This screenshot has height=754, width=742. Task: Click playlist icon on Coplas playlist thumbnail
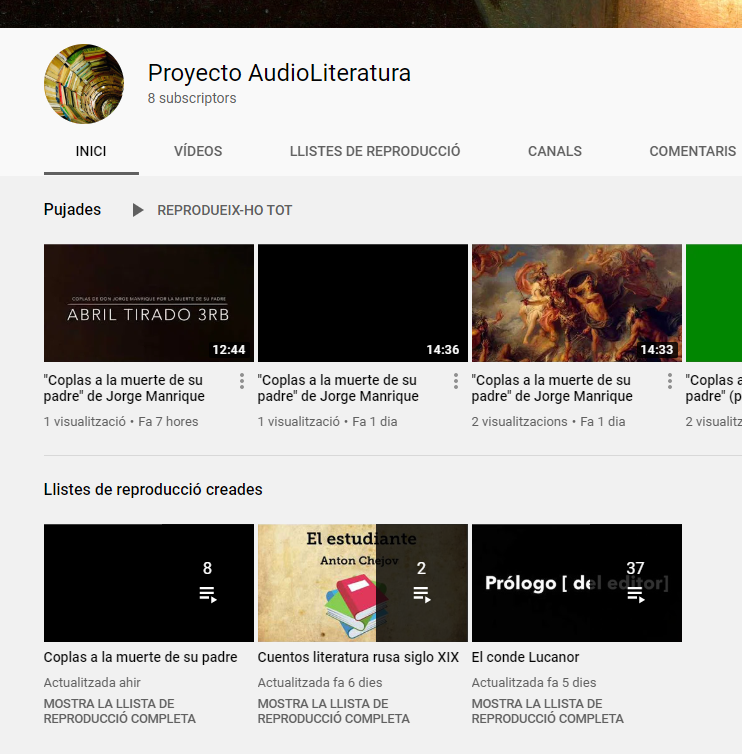[x=207, y=595]
